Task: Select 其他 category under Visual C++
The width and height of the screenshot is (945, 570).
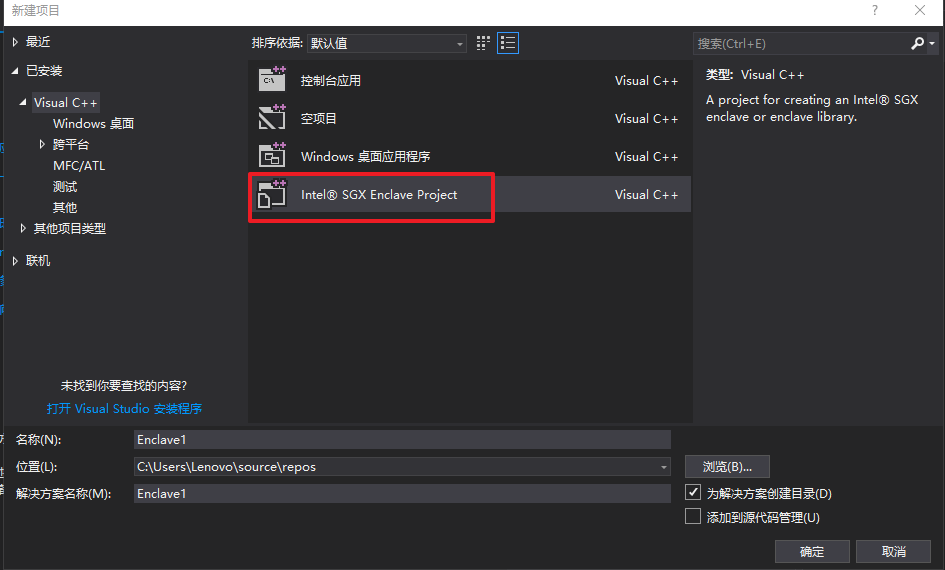Action: [65, 208]
